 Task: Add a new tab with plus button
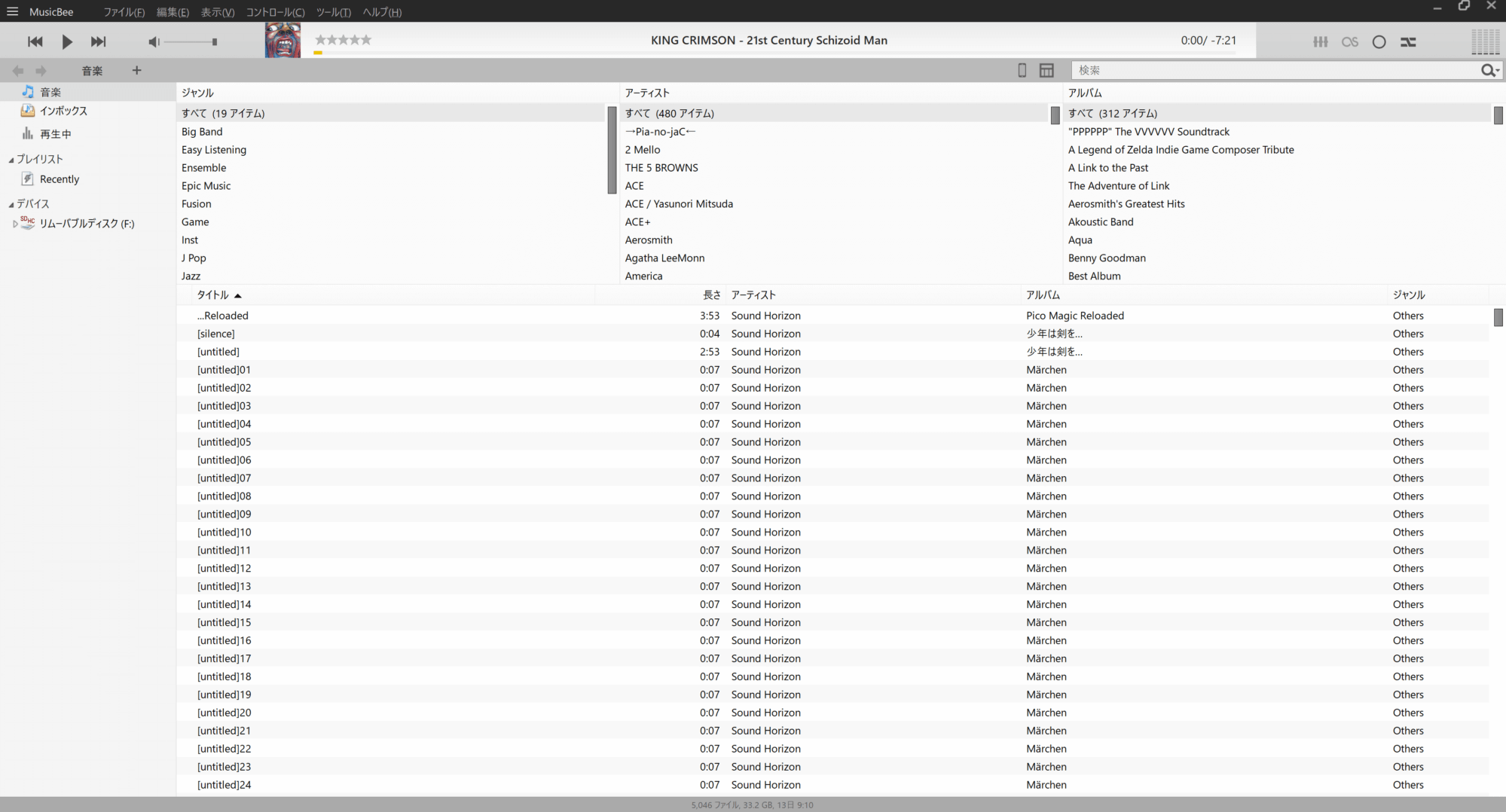pyautogui.click(x=136, y=70)
